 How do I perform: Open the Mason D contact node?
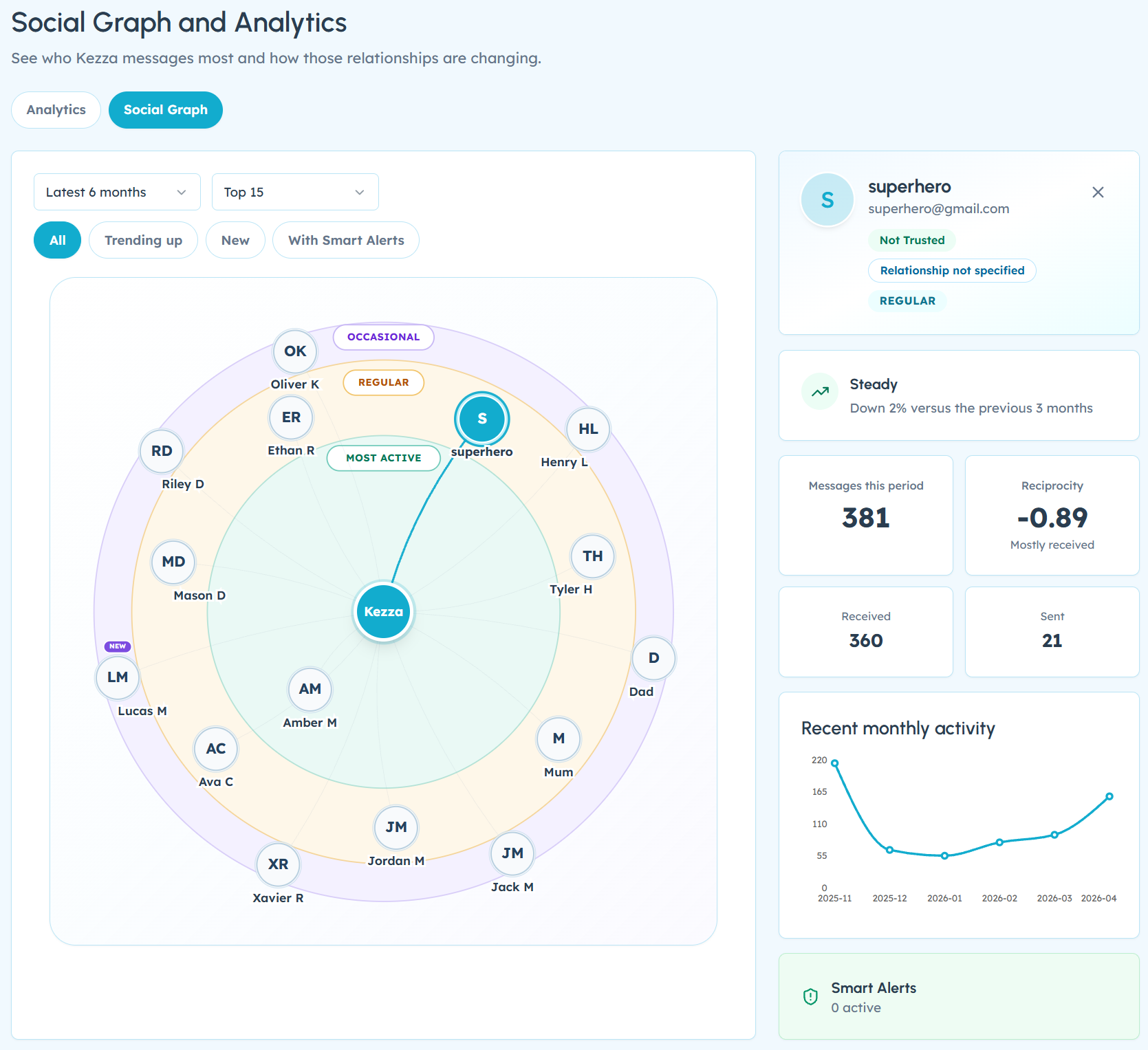173,562
